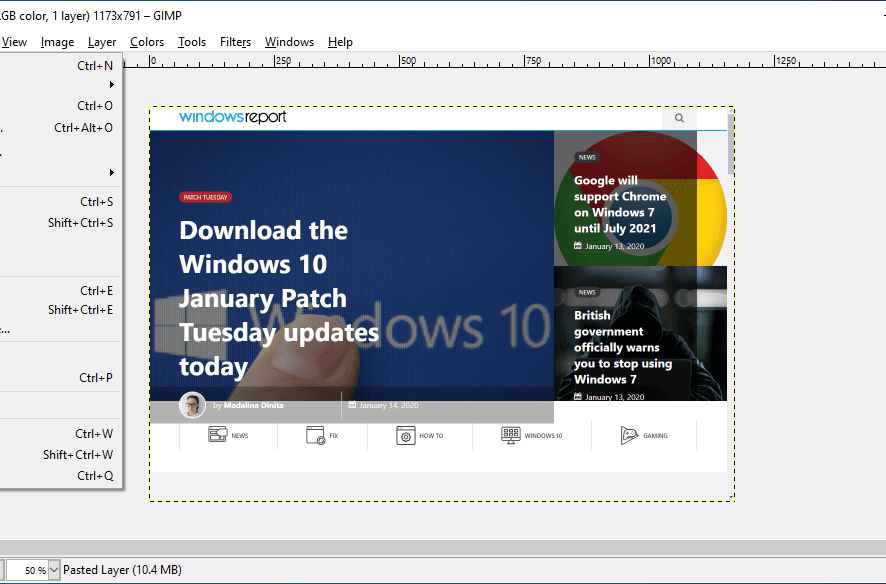Open the View menu
This screenshot has height=584, width=886.
(14, 42)
